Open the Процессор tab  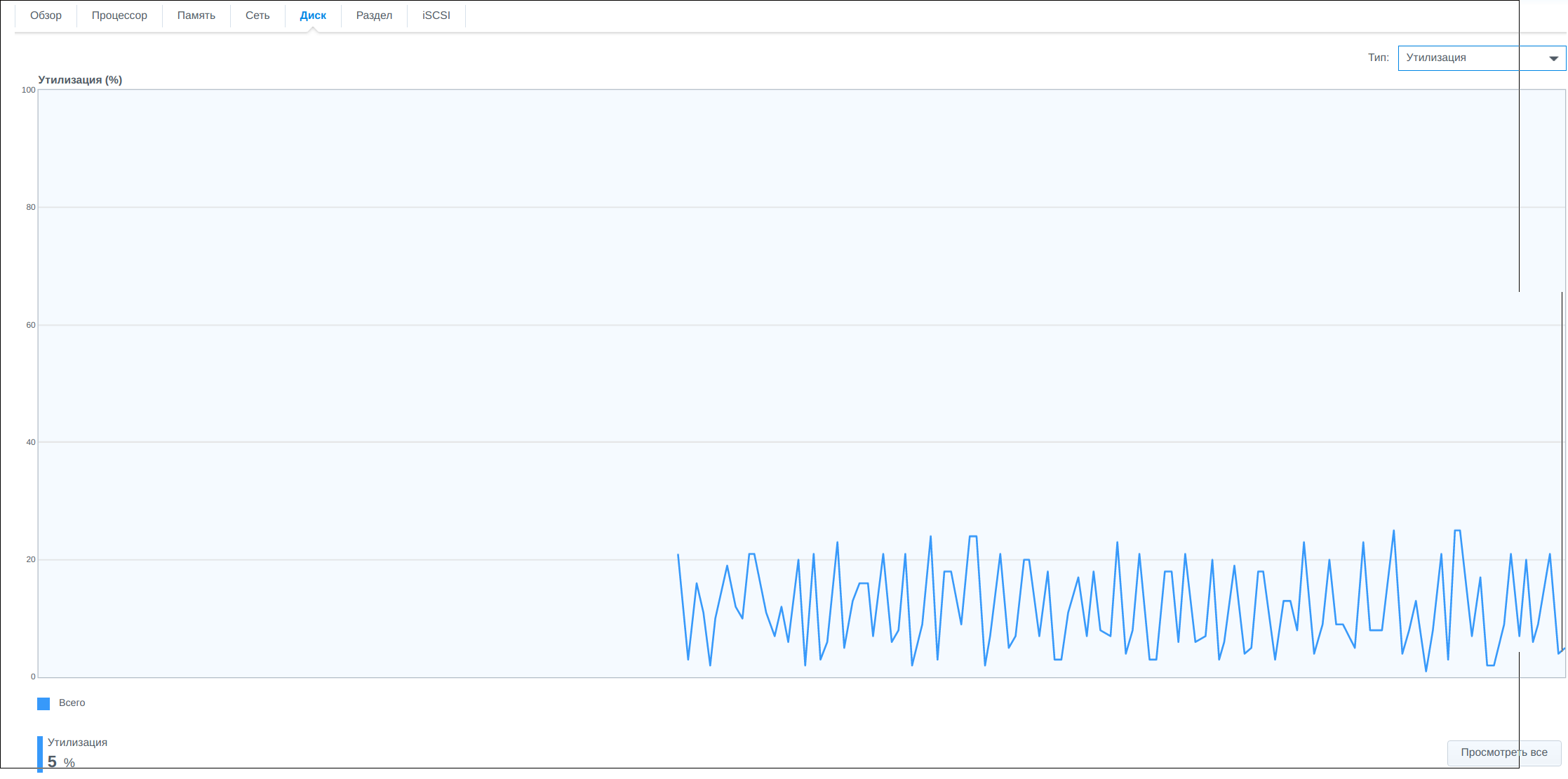tap(119, 15)
